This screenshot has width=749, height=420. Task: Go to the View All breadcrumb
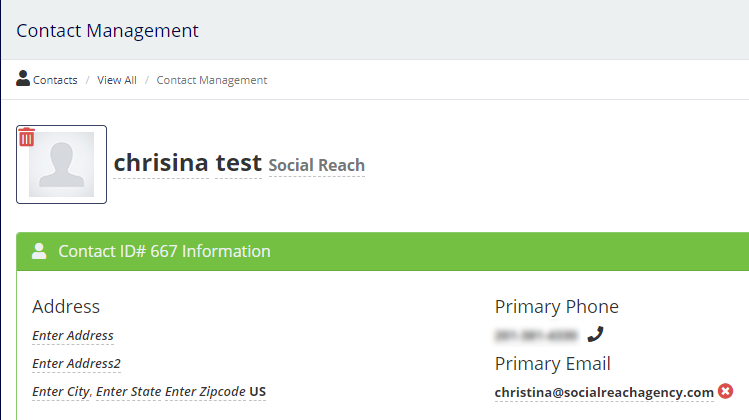coord(117,80)
